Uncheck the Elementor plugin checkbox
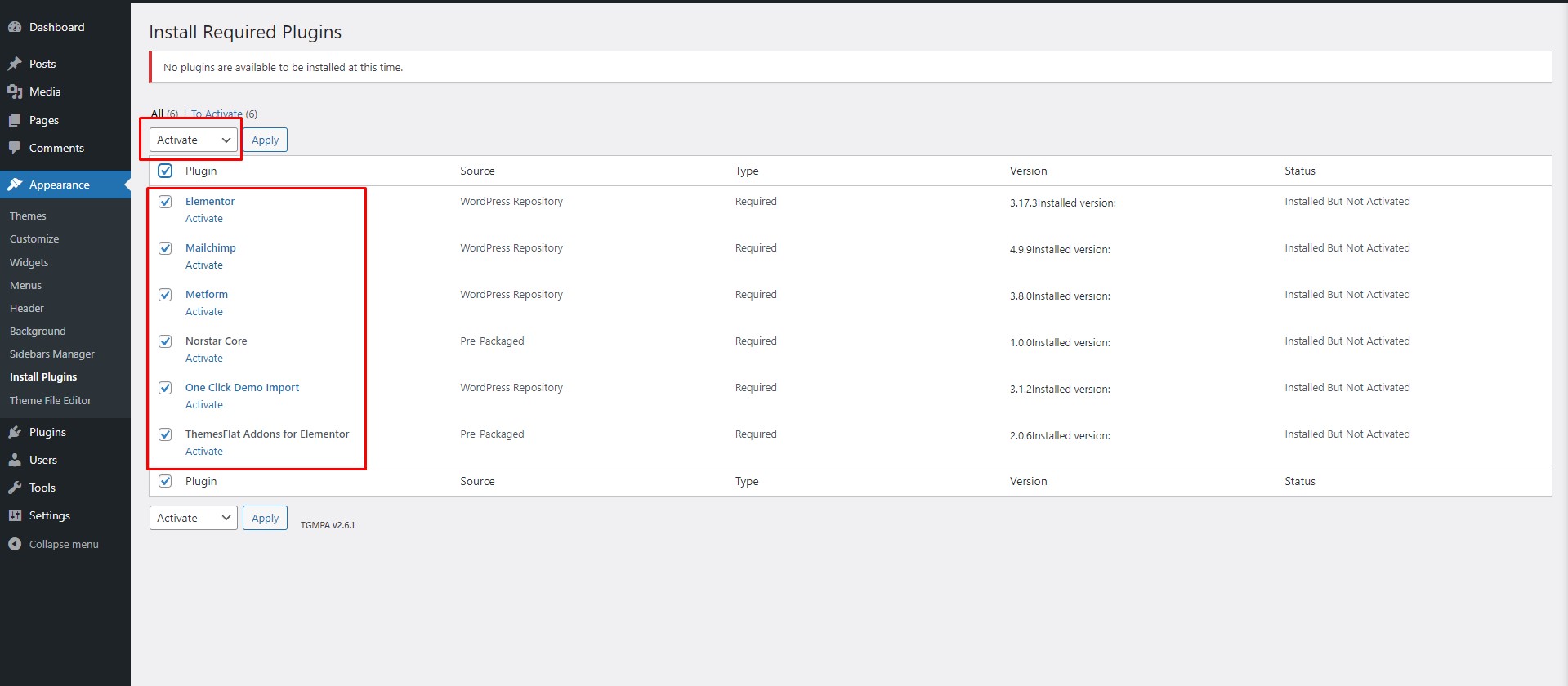Image resolution: width=1568 pixels, height=686 pixels. 165,201
